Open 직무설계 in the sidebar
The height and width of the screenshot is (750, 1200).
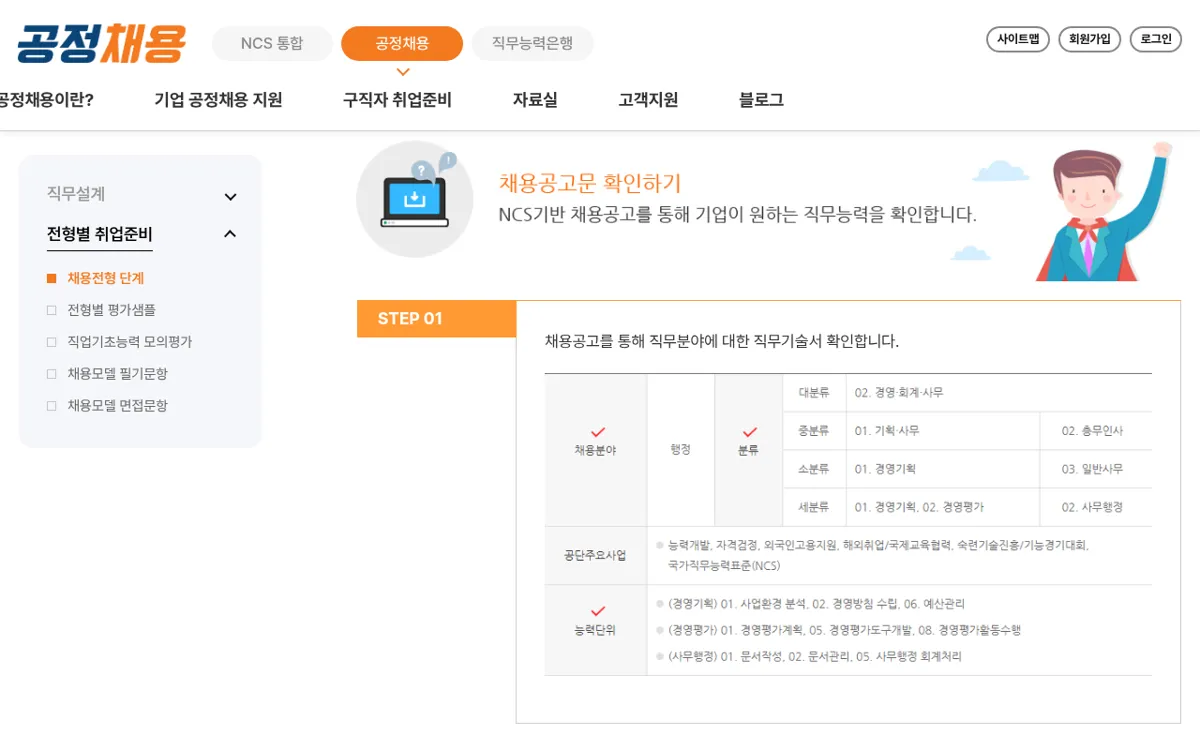pos(76,194)
